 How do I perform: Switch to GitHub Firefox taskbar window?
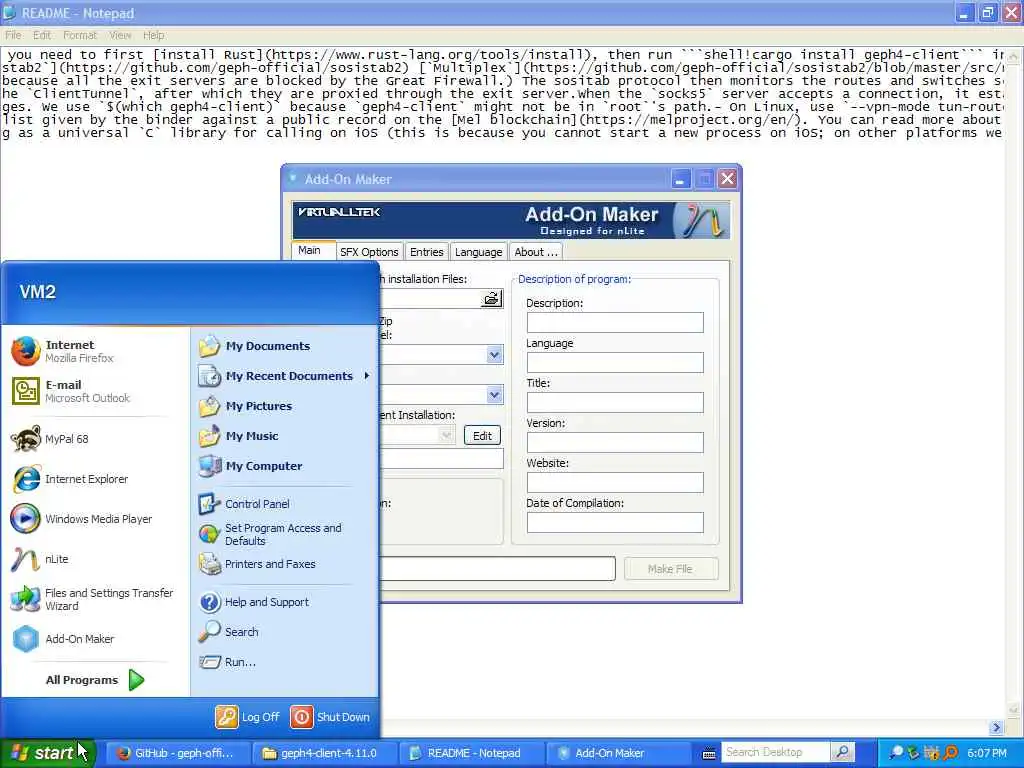point(176,753)
